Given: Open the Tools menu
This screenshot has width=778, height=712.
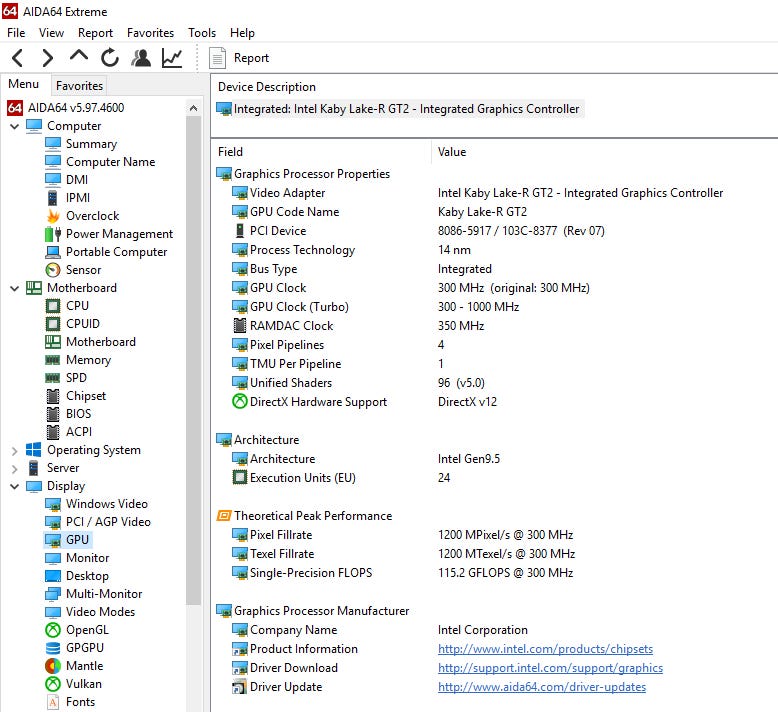Looking at the screenshot, I should [202, 33].
